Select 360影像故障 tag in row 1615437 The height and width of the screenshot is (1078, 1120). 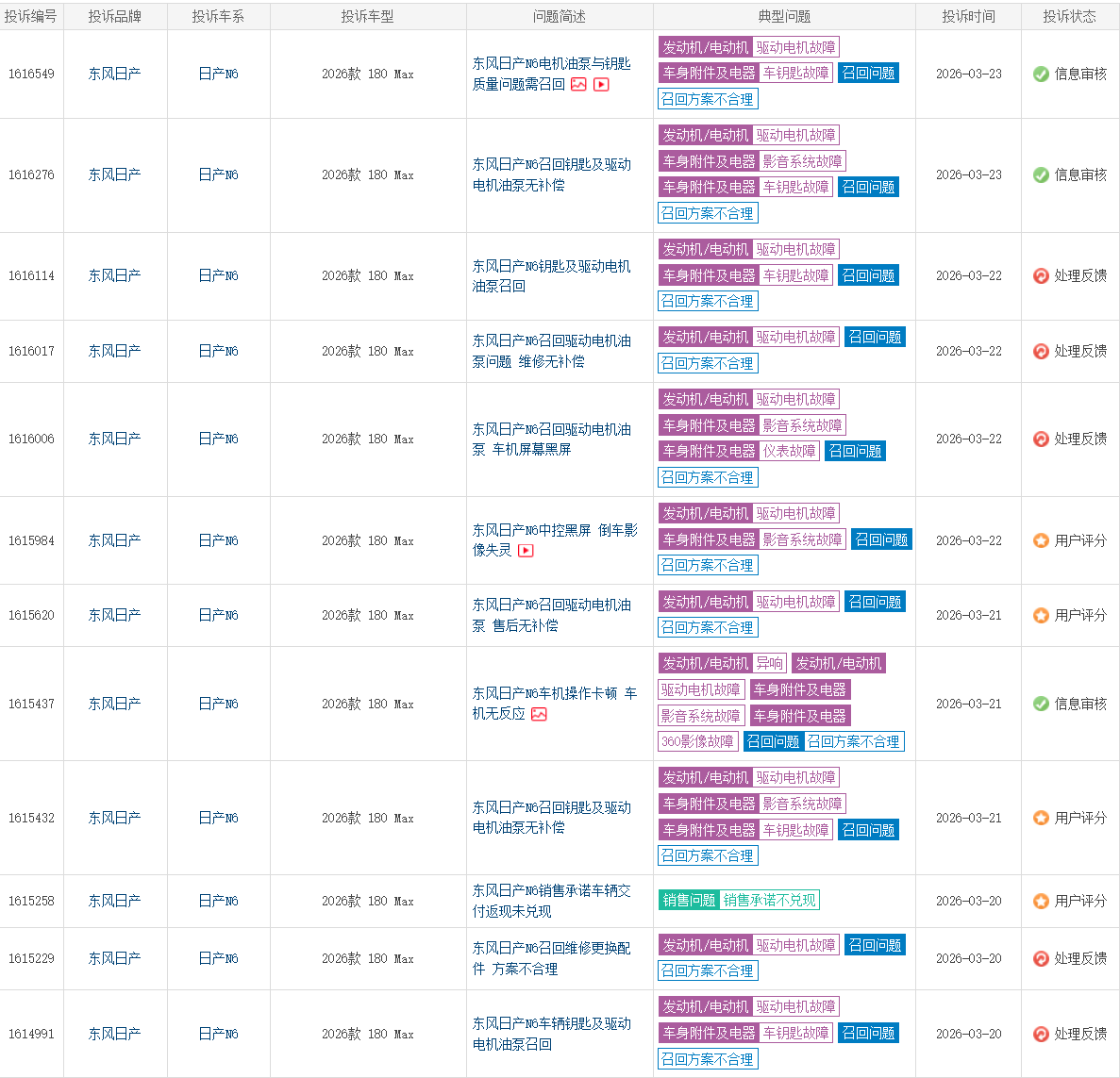(x=698, y=741)
